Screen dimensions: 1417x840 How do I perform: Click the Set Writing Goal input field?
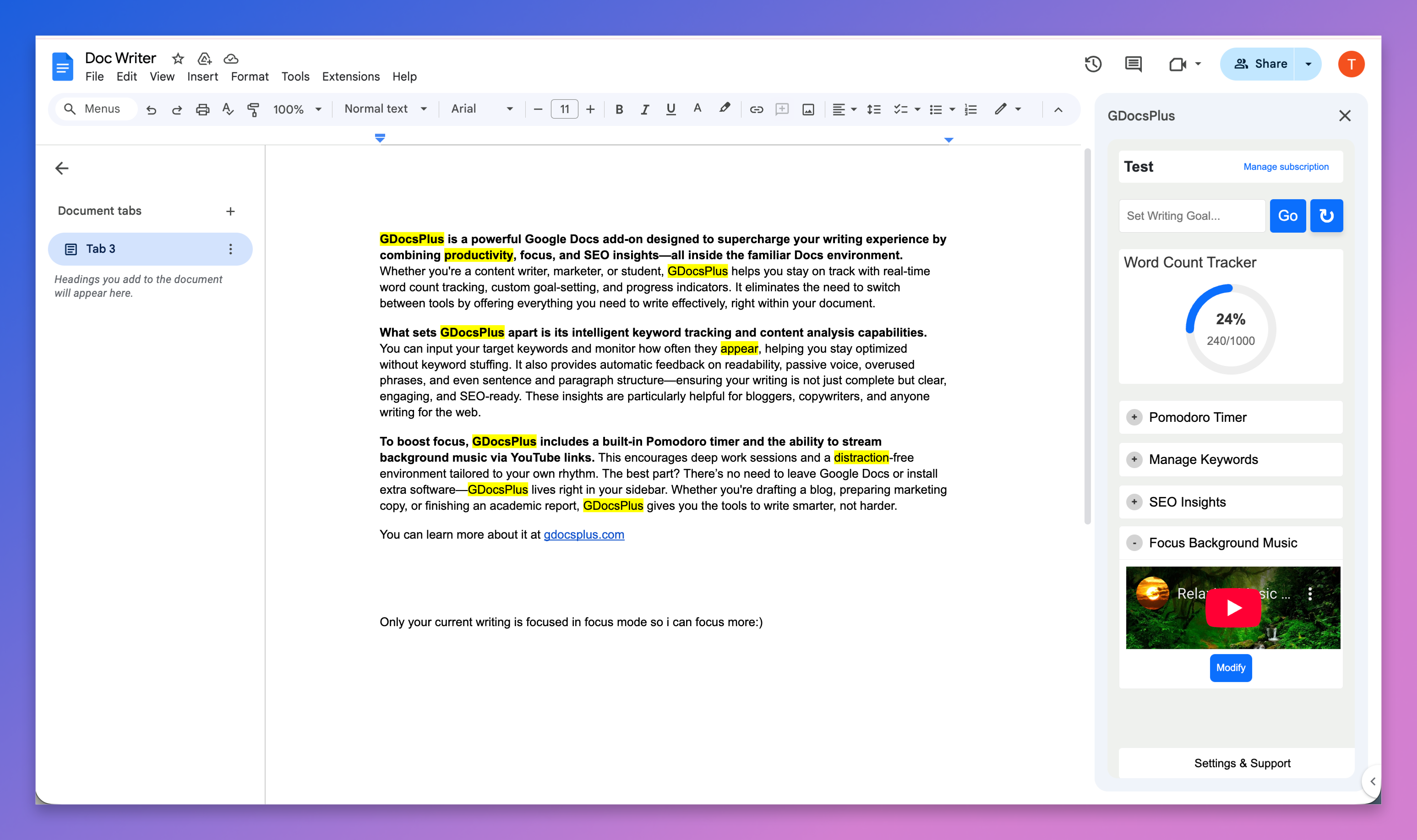[1192, 216]
